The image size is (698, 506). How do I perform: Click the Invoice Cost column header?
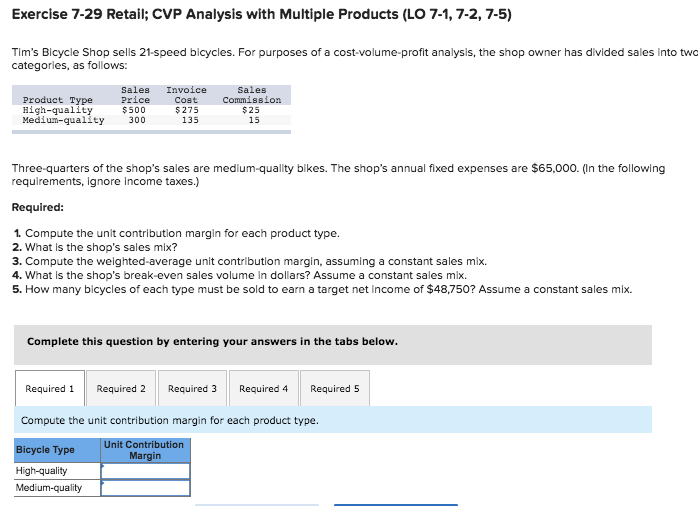tap(186, 95)
